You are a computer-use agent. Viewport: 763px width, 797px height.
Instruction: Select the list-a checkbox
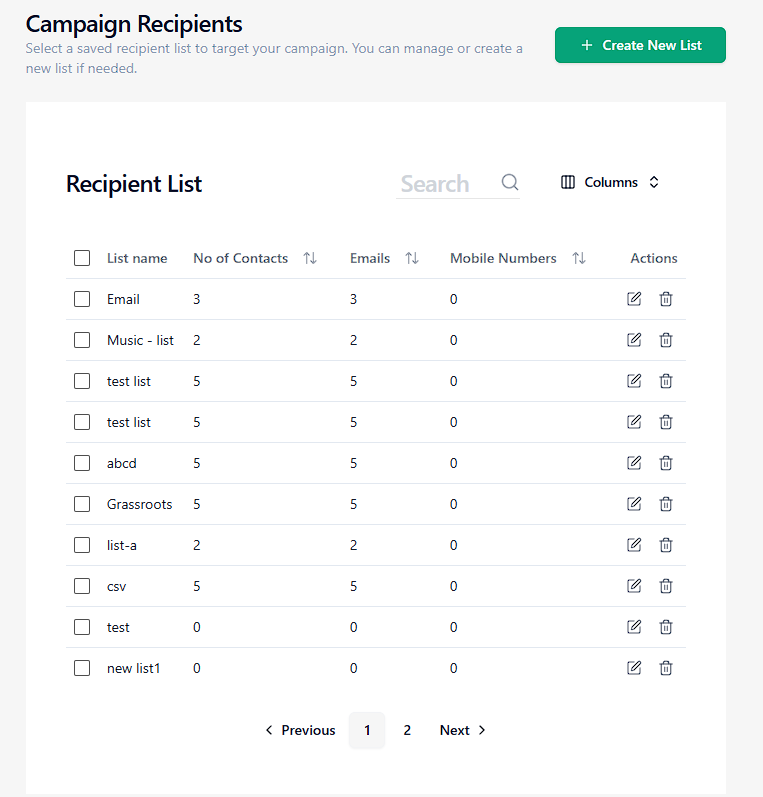(x=82, y=545)
